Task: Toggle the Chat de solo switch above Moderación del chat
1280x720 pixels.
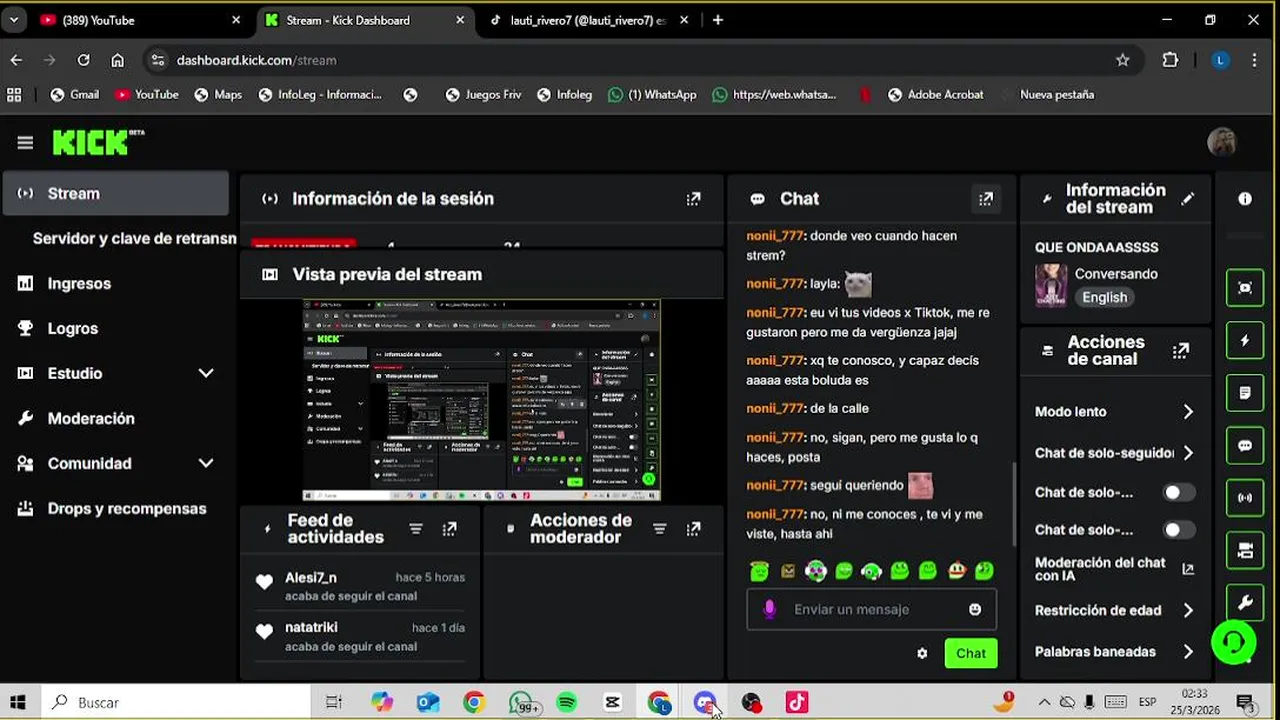Action: click(x=1179, y=530)
